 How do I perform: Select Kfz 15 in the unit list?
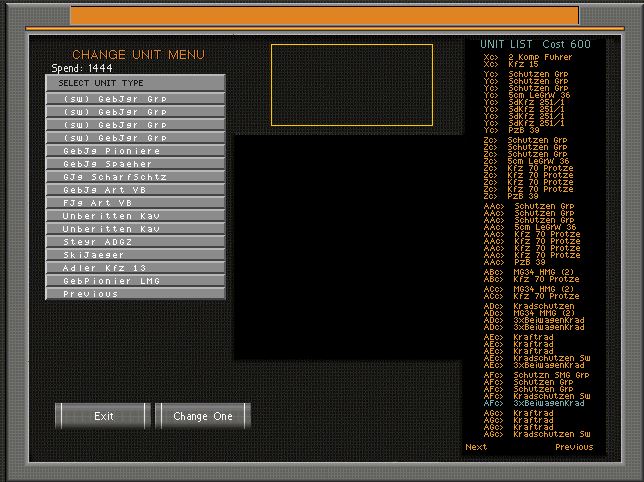pyautogui.click(x=530, y=64)
